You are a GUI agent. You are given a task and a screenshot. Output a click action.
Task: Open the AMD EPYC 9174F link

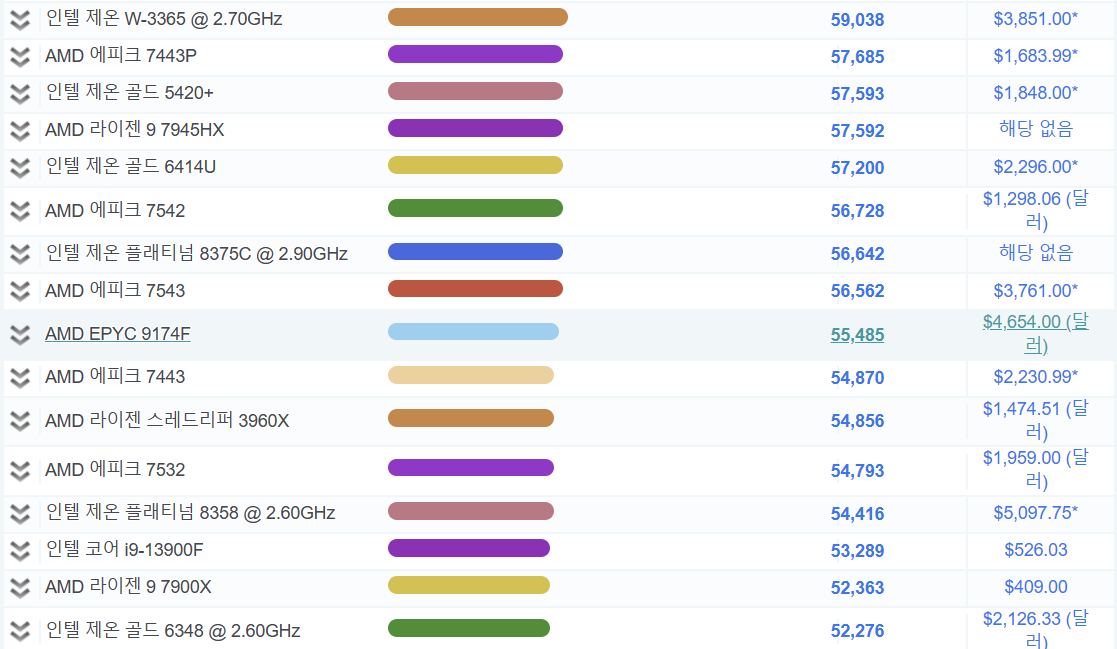tap(118, 333)
